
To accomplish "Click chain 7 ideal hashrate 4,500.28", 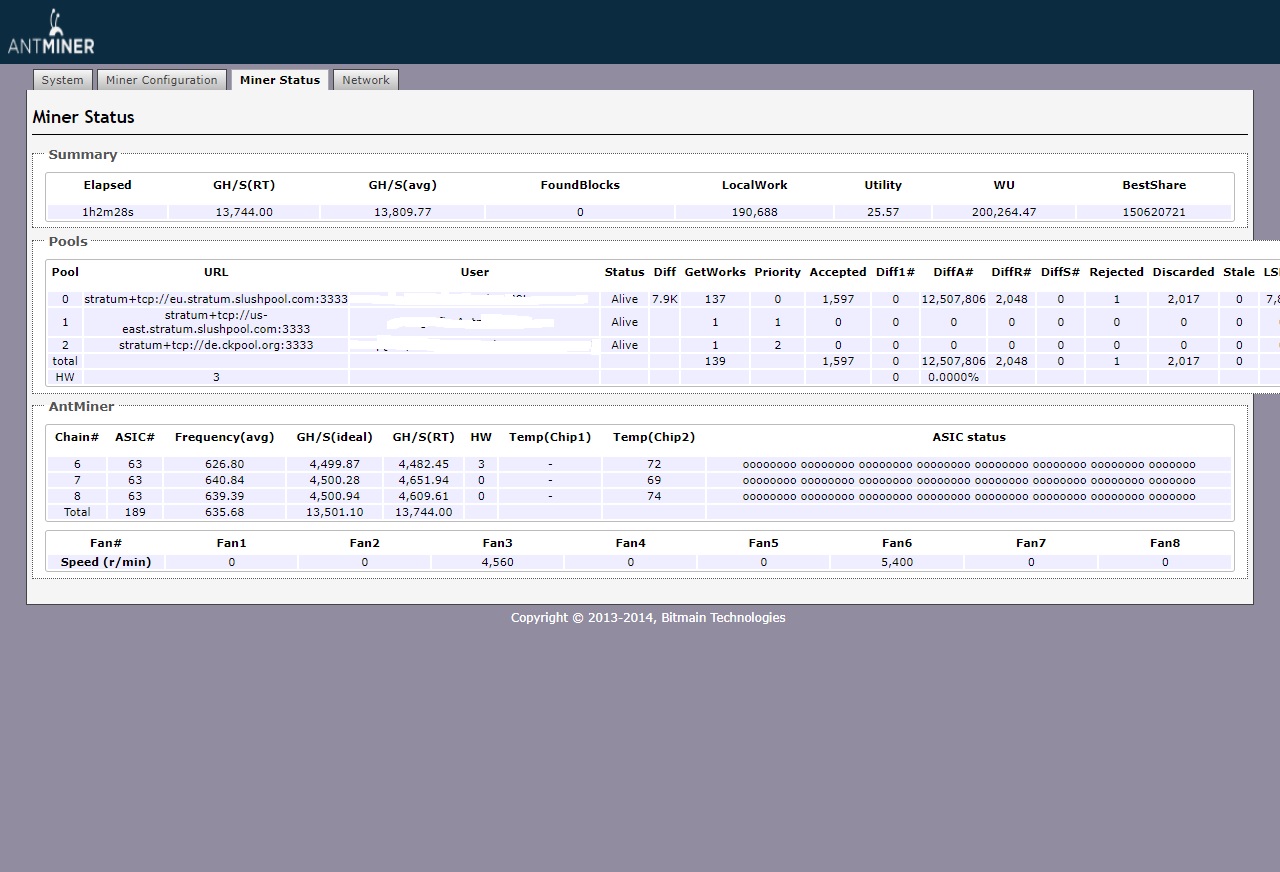I will (x=334, y=480).
